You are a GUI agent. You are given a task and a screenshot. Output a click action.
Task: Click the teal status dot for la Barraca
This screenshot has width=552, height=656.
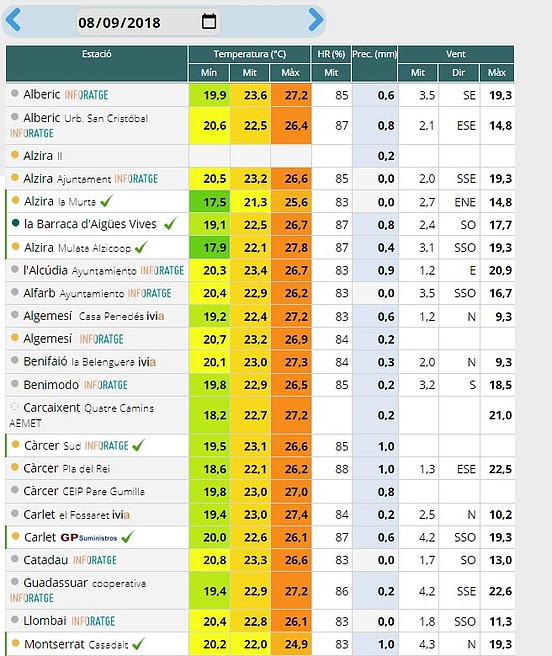tap(15, 223)
